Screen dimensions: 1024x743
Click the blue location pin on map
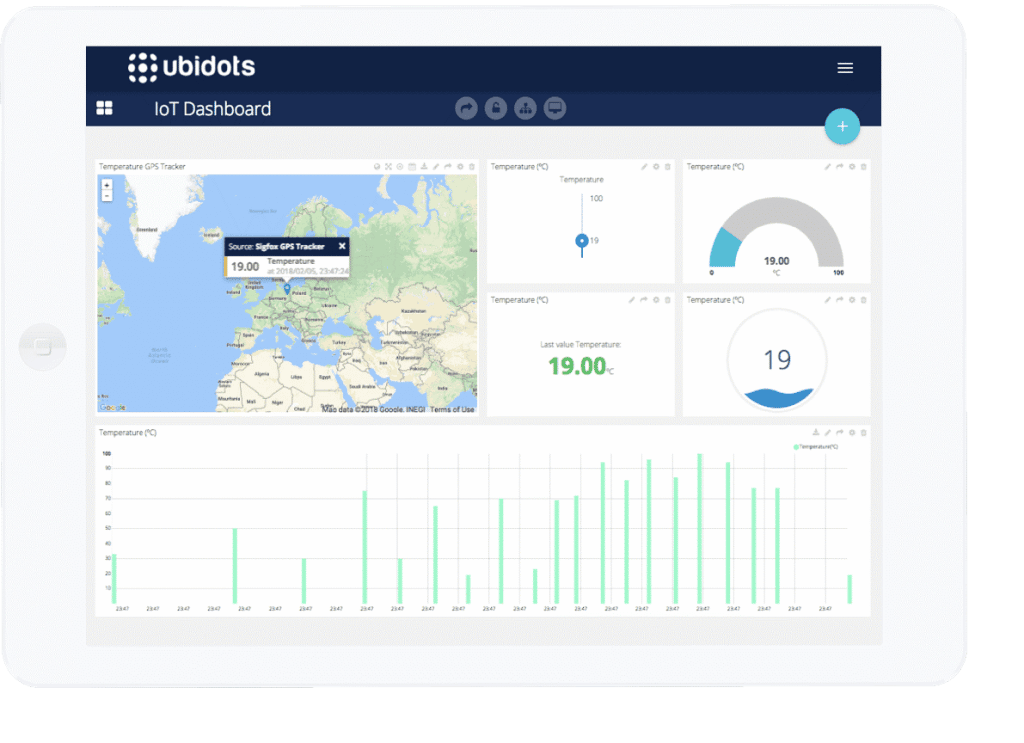click(x=287, y=288)
